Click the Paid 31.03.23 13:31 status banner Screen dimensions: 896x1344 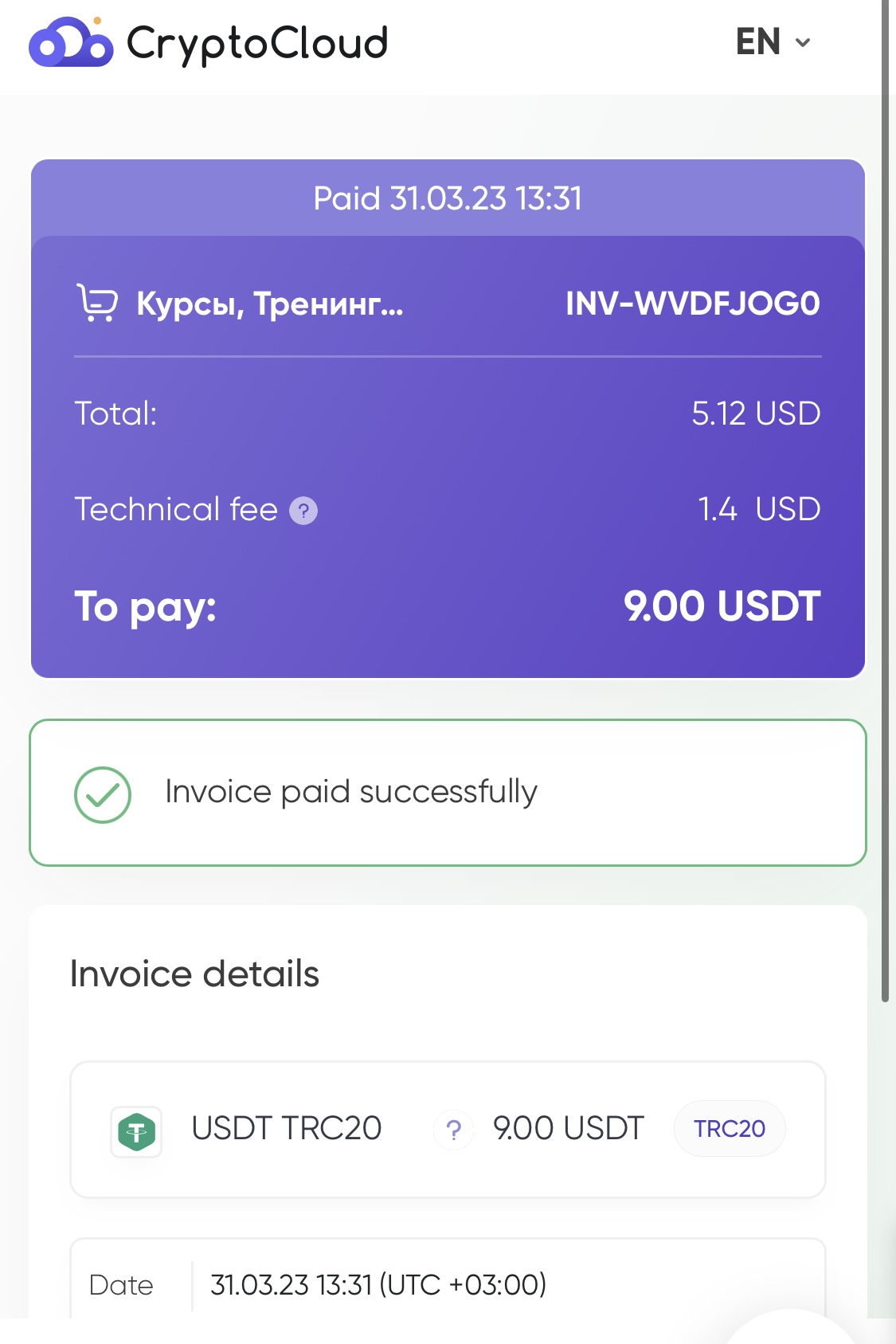point(448,198)
